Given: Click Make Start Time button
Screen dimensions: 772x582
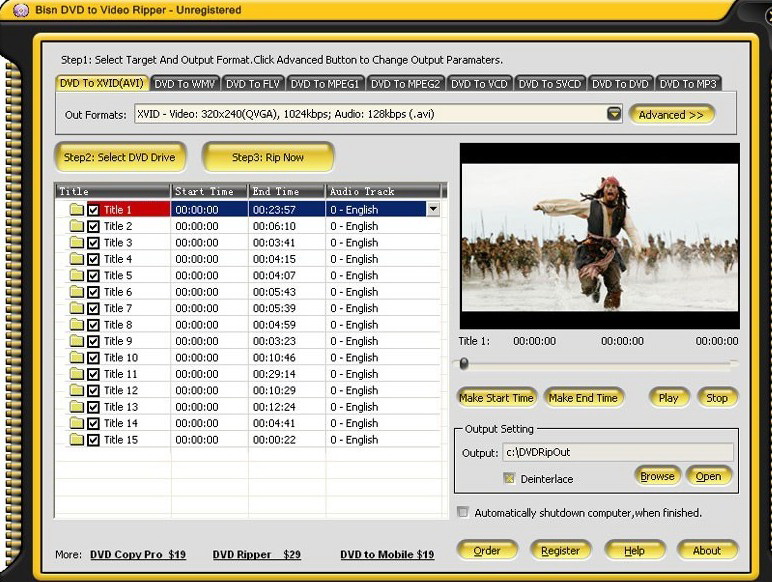Looking at the screenshot, I should tap(496, 398).
